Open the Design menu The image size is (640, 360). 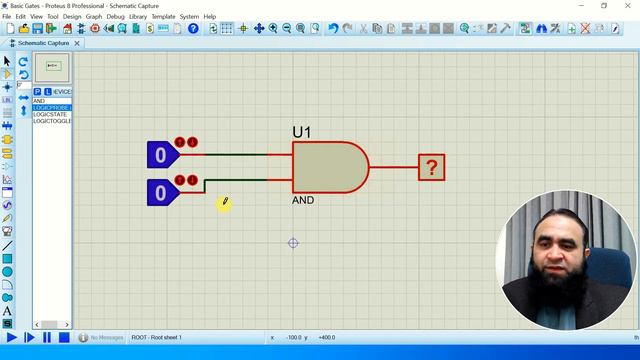(x=72, y=17)
